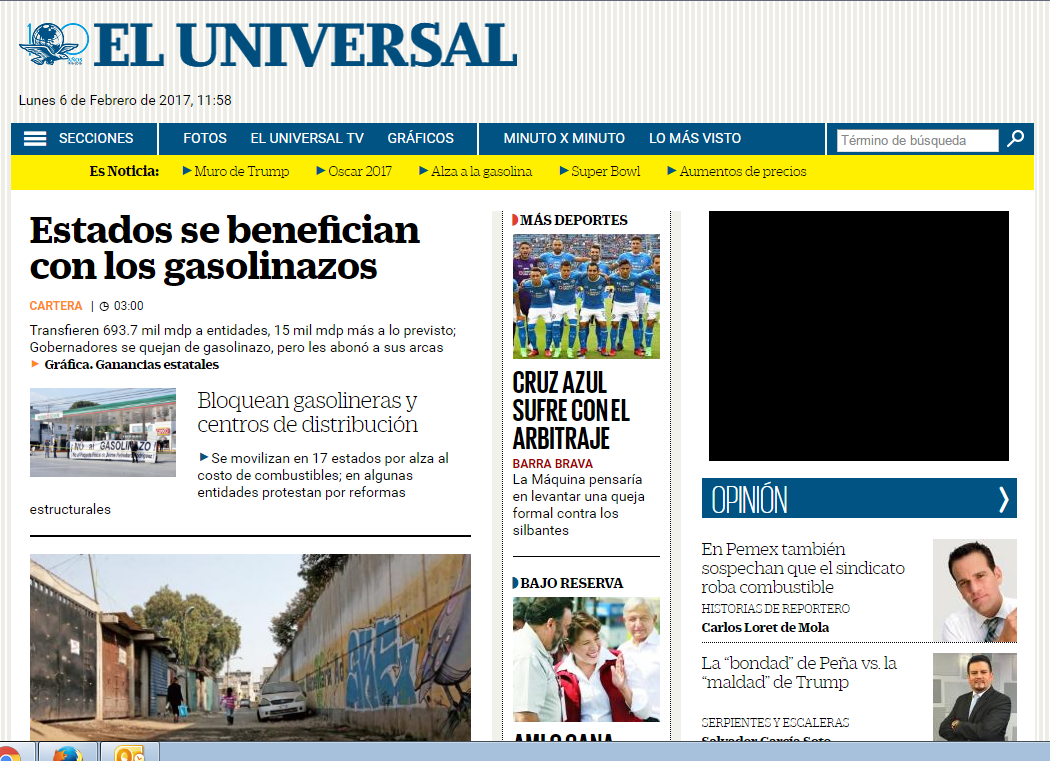Click the Opinión header title
Image resolution: width=1050 pixels, height=761 pixels.
pos(749,500)
